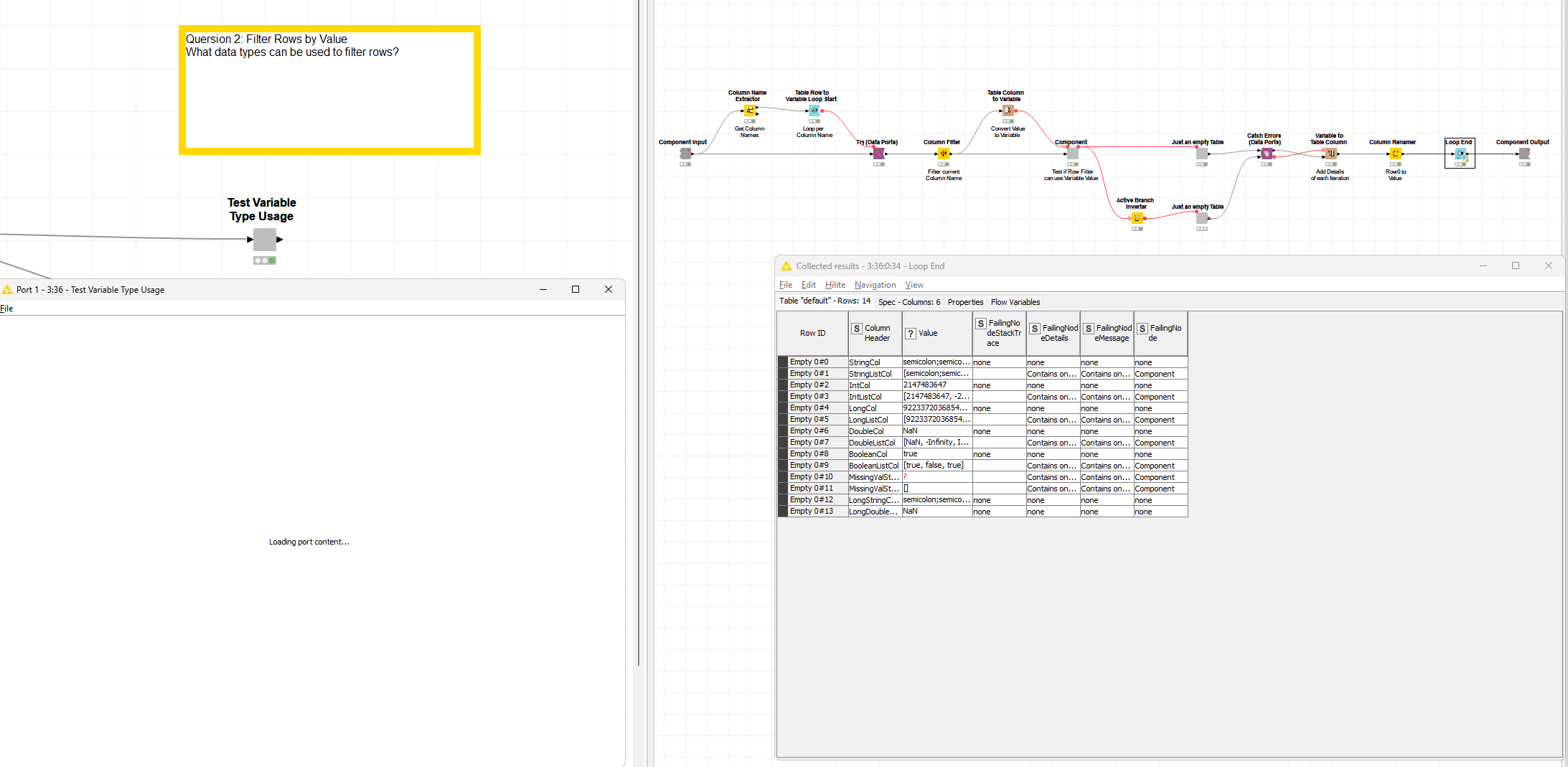Open the View menu in Collected results
Image resolution: width=1568 pixels, height=767 pixels.
914,285
